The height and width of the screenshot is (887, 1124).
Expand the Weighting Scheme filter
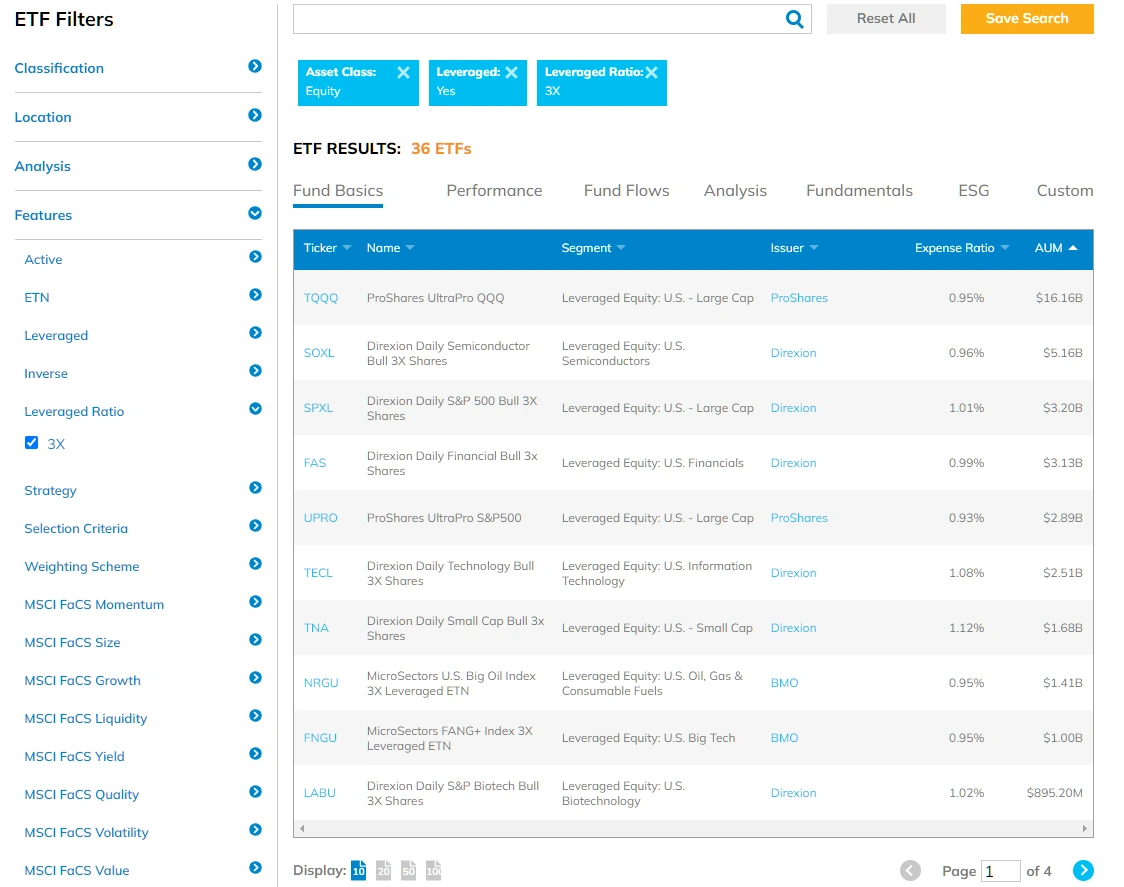(x=255, y=564)
